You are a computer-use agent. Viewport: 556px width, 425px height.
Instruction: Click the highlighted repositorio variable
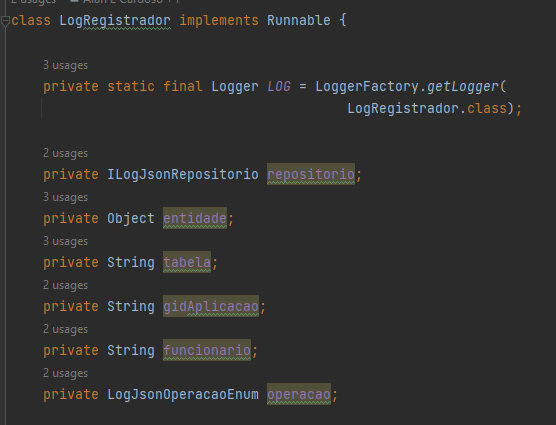click(x=311, y=174)
